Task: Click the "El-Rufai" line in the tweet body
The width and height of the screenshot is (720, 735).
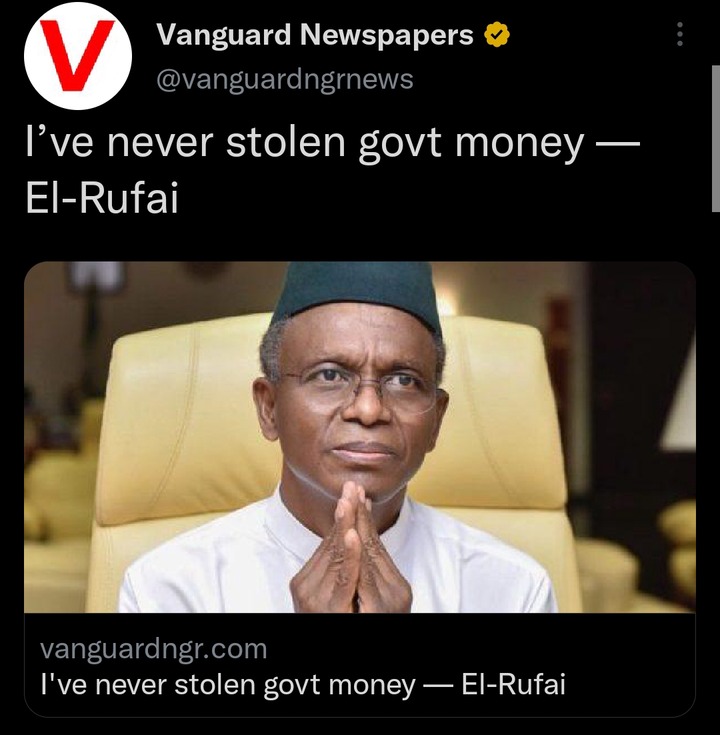Action: coord(102,198)
